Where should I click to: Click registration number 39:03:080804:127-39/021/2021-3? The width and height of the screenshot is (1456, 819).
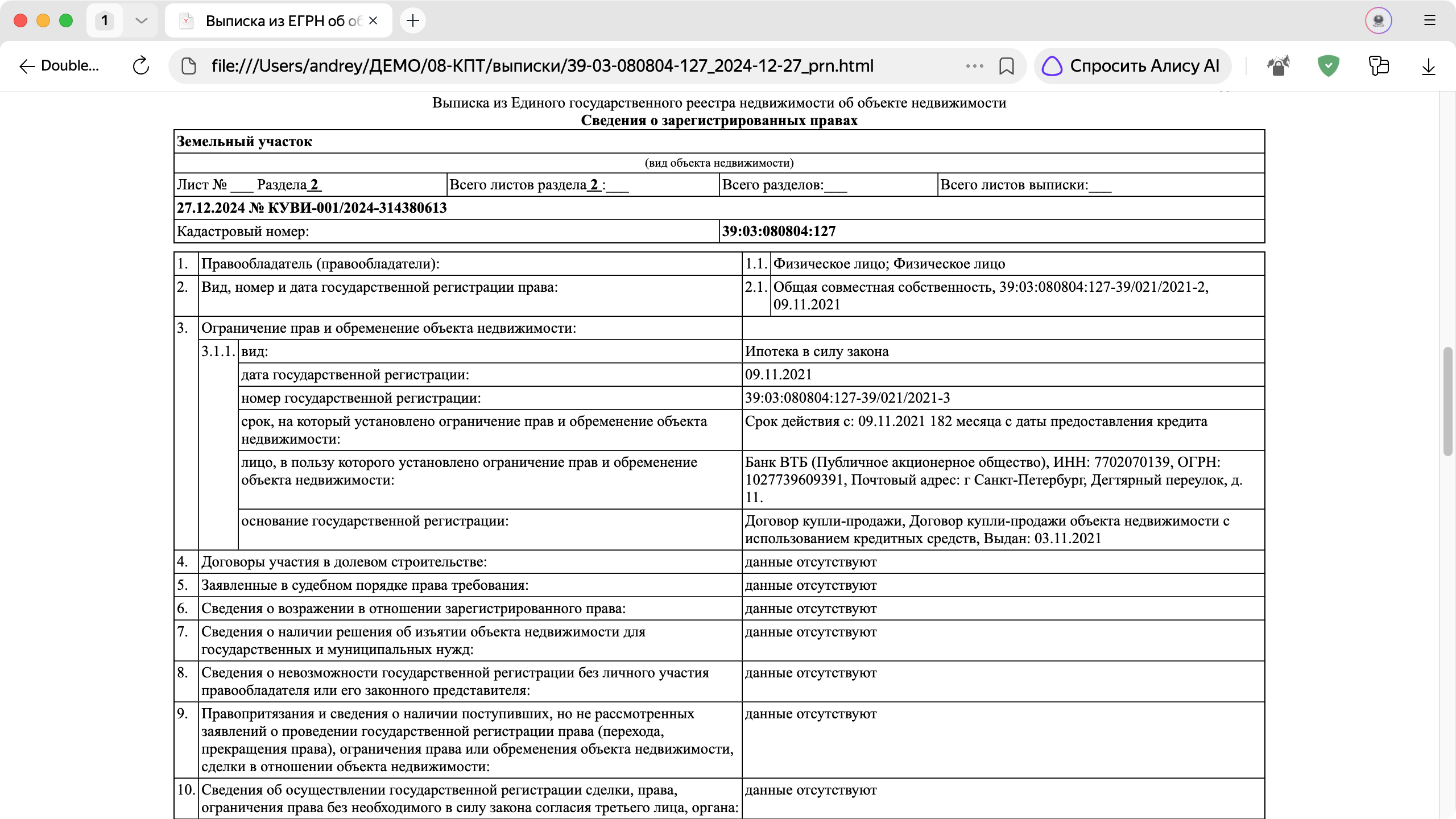point(847,398)
